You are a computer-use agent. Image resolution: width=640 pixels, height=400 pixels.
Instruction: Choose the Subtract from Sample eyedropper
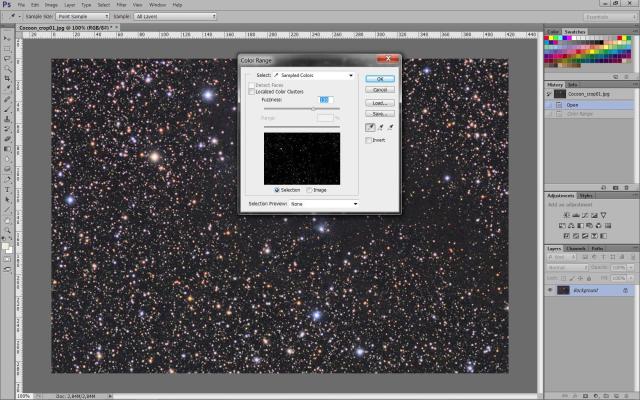click(x=392, y=128)
